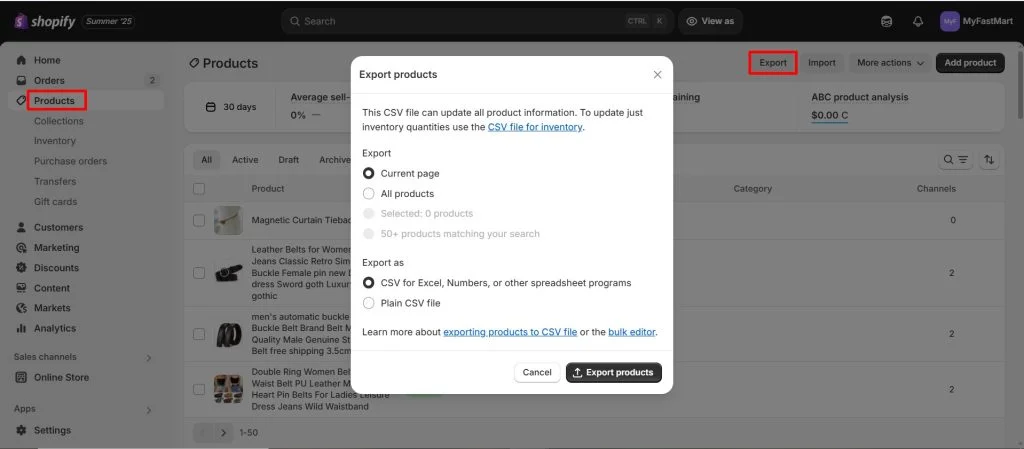The width and height of the screenshot is (1024, 449).
Task: Open the MyFastMart account avatar
Action: (950, 22)
